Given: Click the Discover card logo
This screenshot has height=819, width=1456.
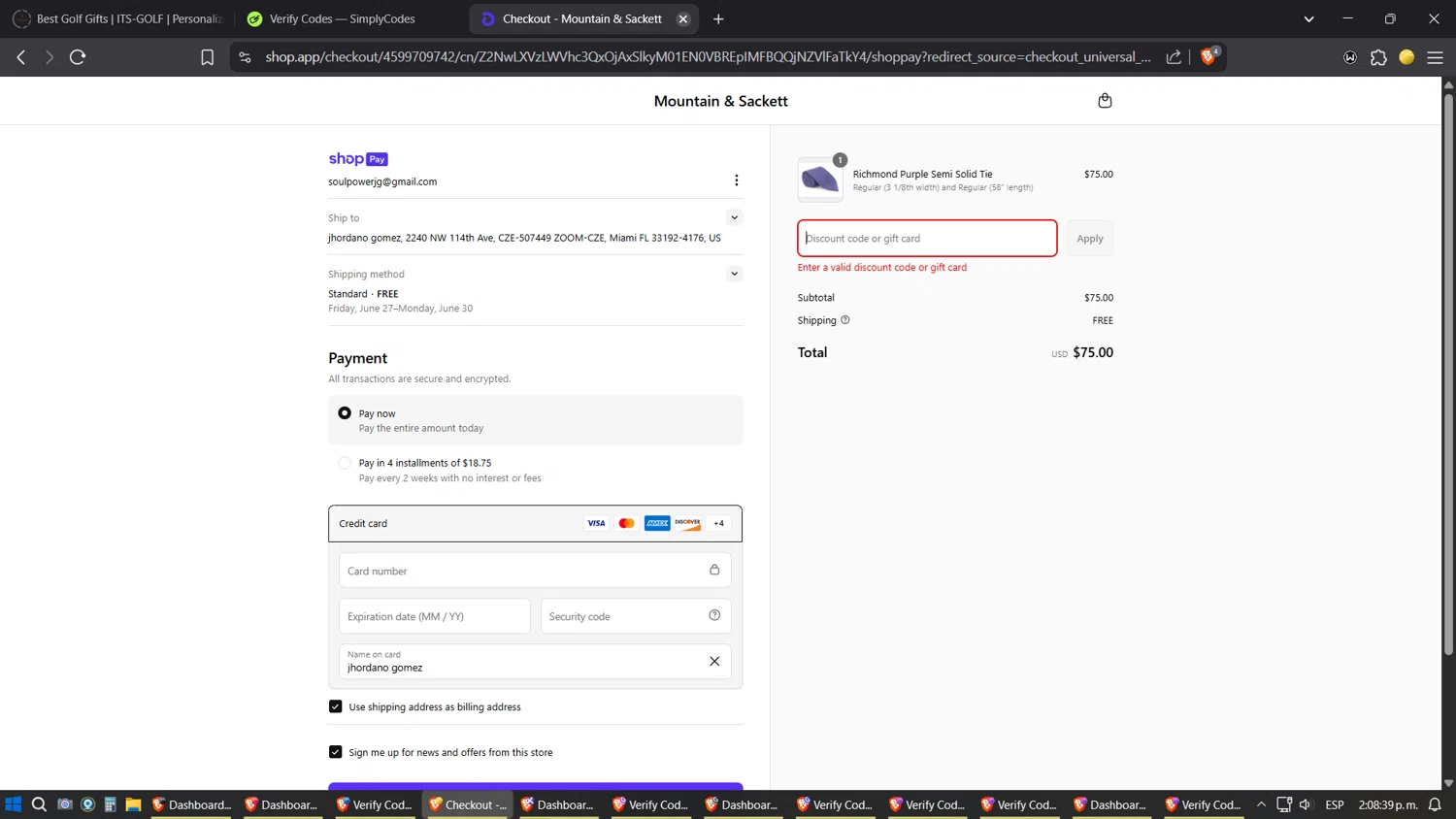Looking at the screenshot, I should 688,523.
